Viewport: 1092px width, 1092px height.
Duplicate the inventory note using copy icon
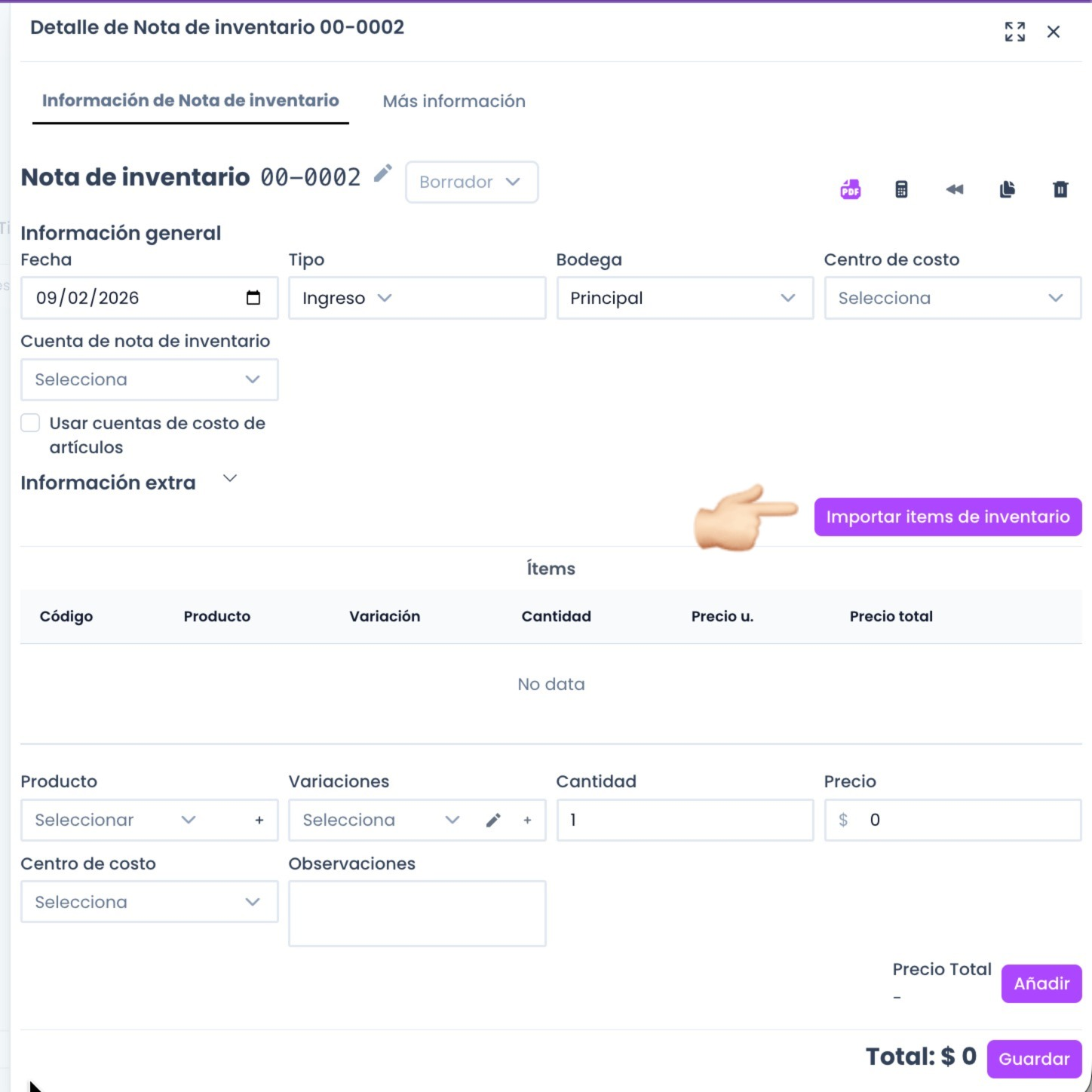point(1008,189)
